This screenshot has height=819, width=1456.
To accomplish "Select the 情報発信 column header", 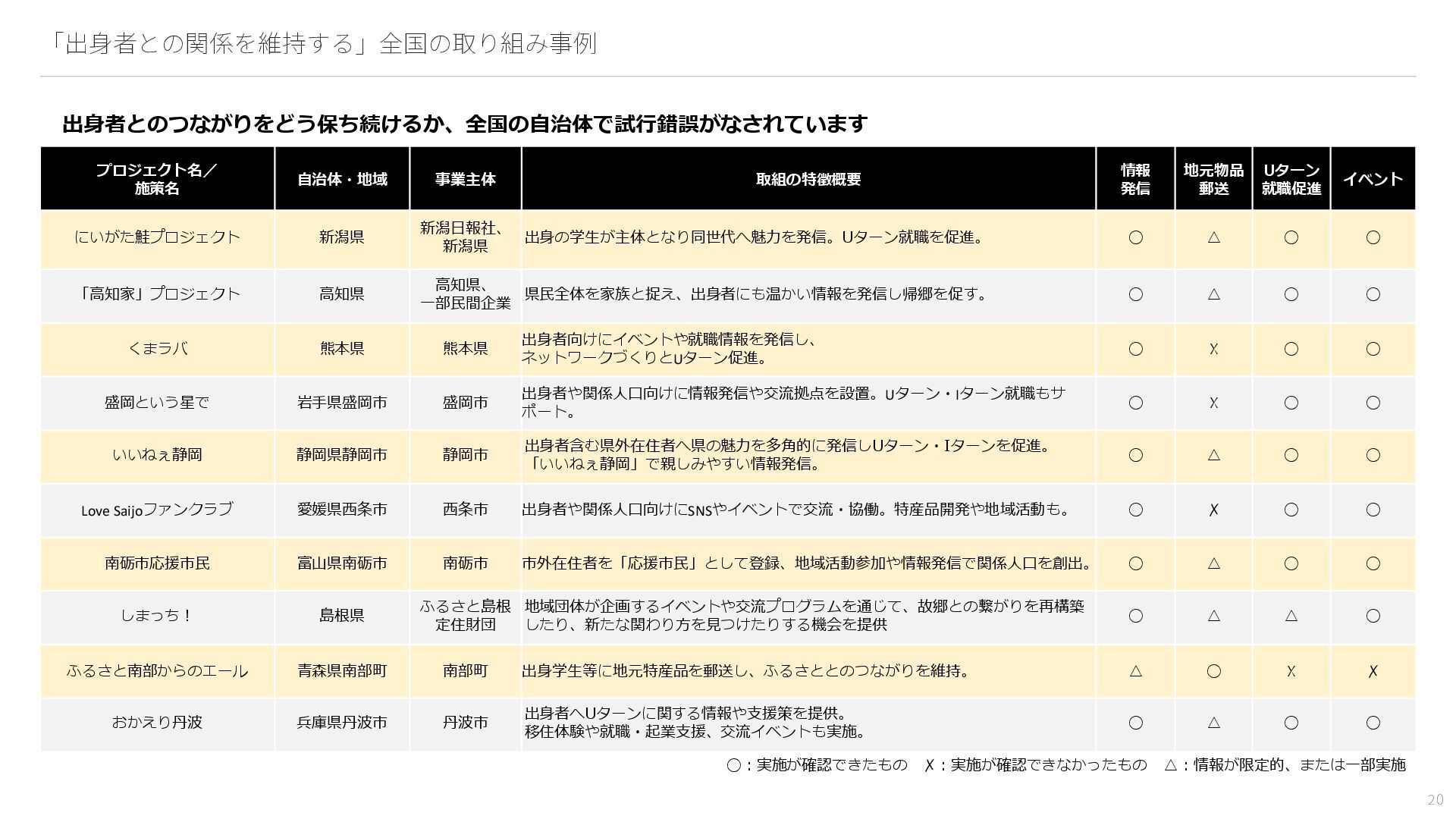I will click(1135, 179).
